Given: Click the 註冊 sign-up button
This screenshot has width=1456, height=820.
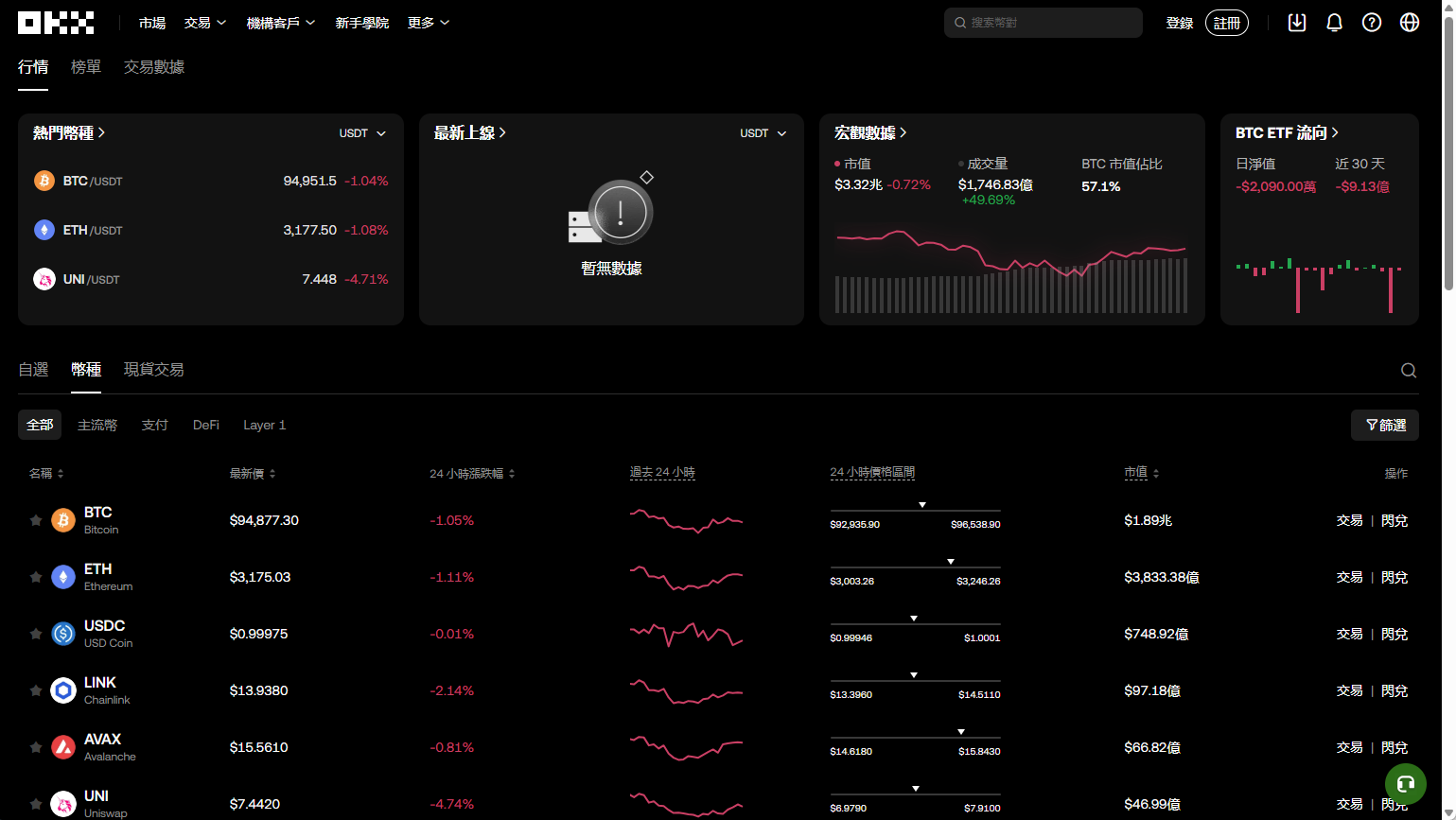Looking at the screenshot, I should point(1226,23).
